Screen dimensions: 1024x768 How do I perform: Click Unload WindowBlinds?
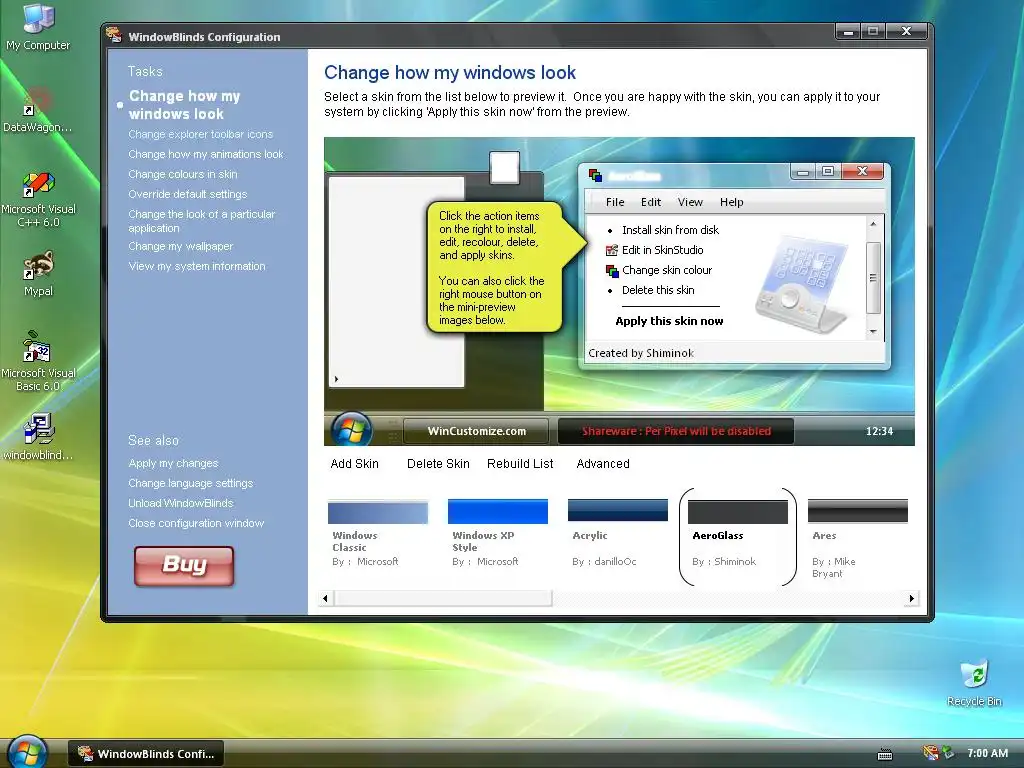(x=181, y=503)
